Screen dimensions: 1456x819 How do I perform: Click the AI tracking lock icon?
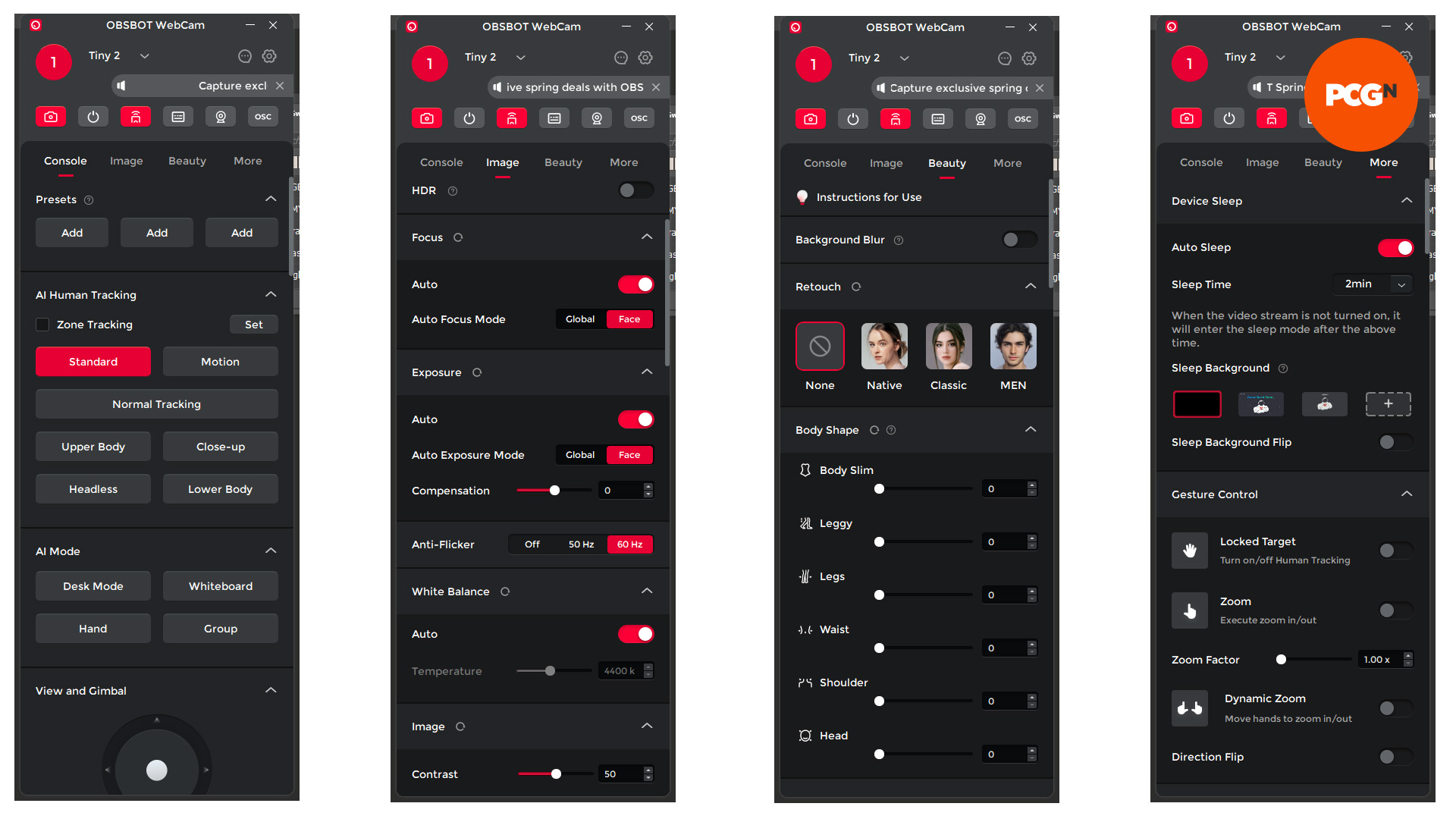coord(135,118)
